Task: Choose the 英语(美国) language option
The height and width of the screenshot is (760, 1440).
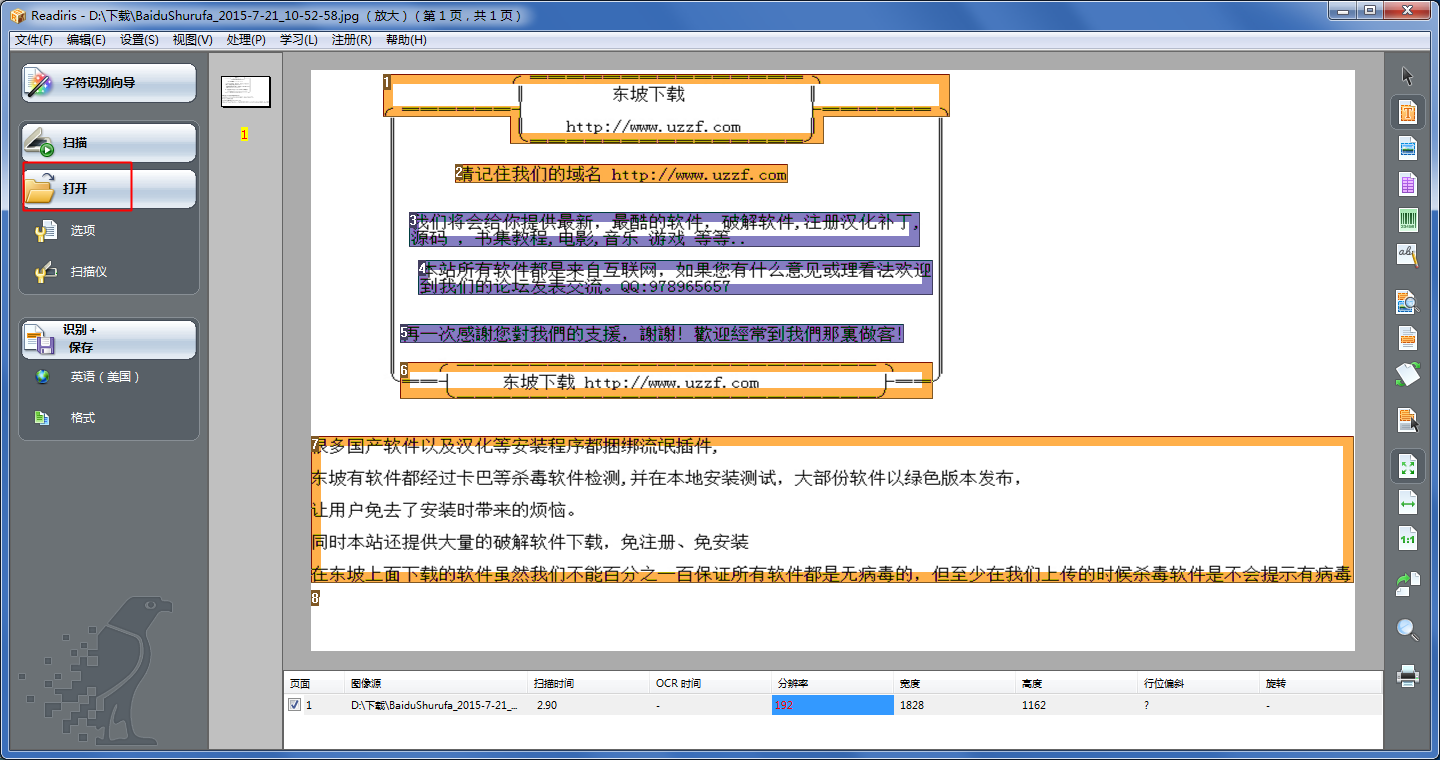Action: click(x=105, y=377)
